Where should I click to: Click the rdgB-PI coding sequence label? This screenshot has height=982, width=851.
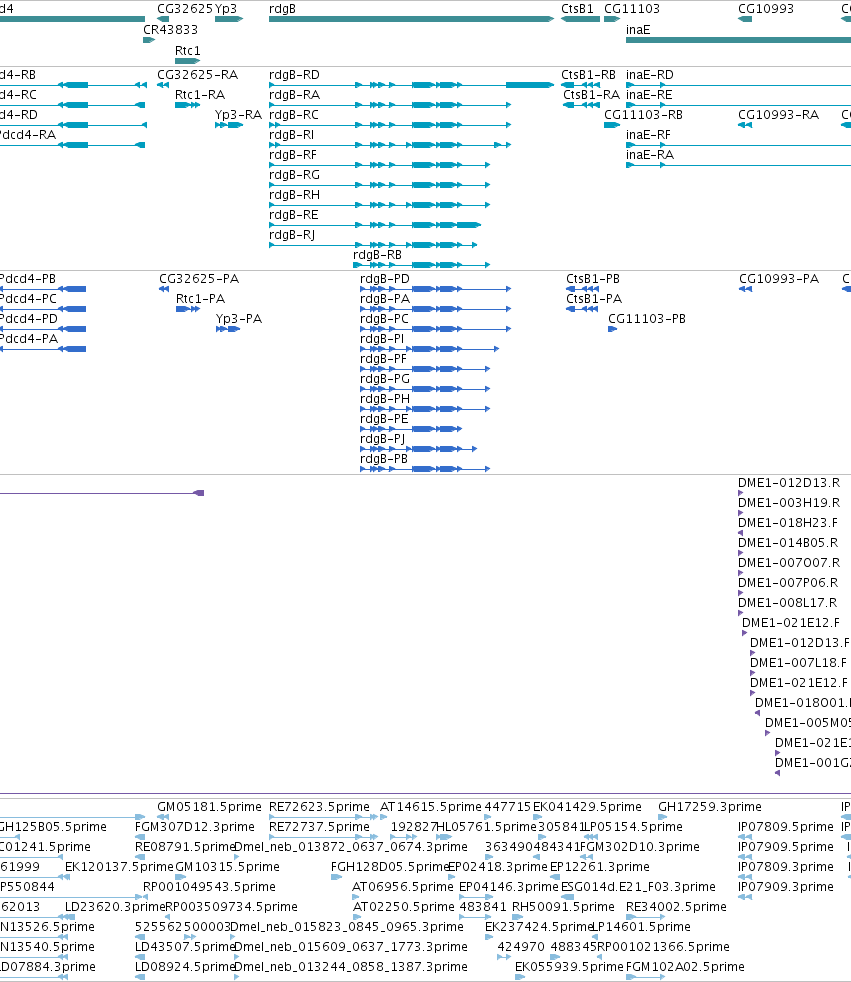382,339
